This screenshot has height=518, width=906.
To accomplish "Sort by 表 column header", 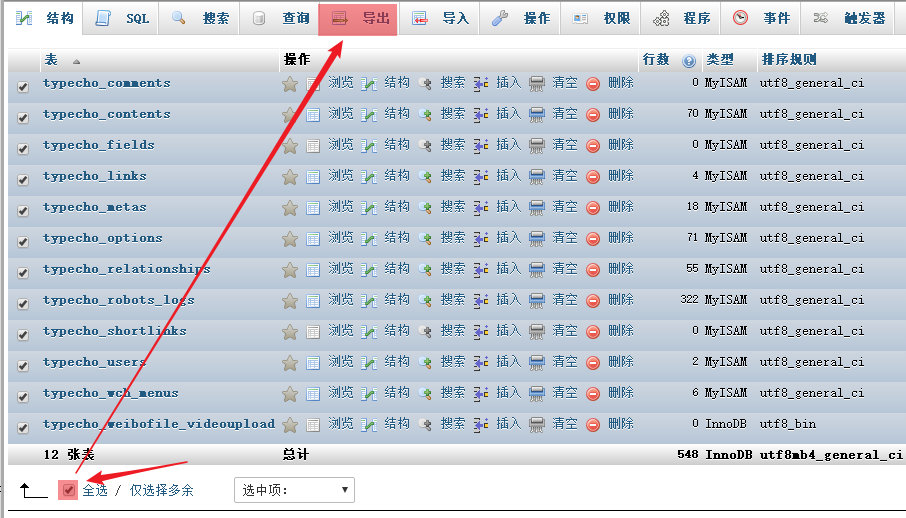I will coord(51,60).
